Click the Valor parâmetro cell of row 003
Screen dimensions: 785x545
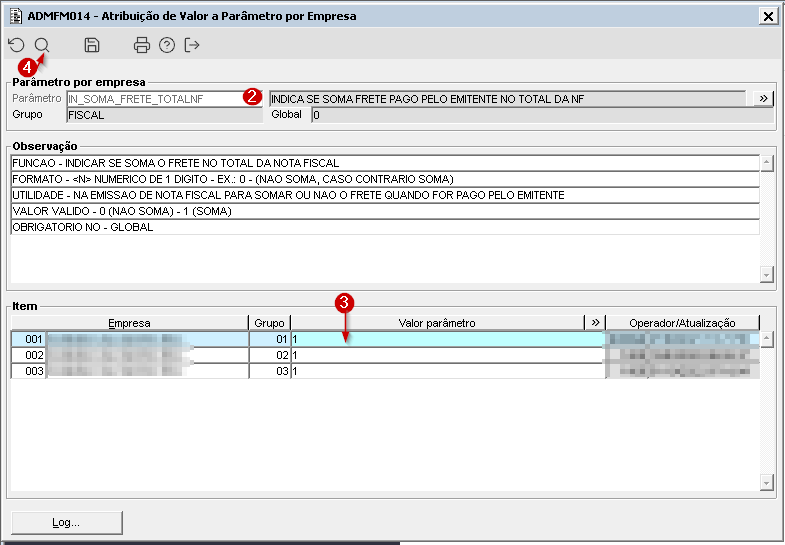[448, 371]
